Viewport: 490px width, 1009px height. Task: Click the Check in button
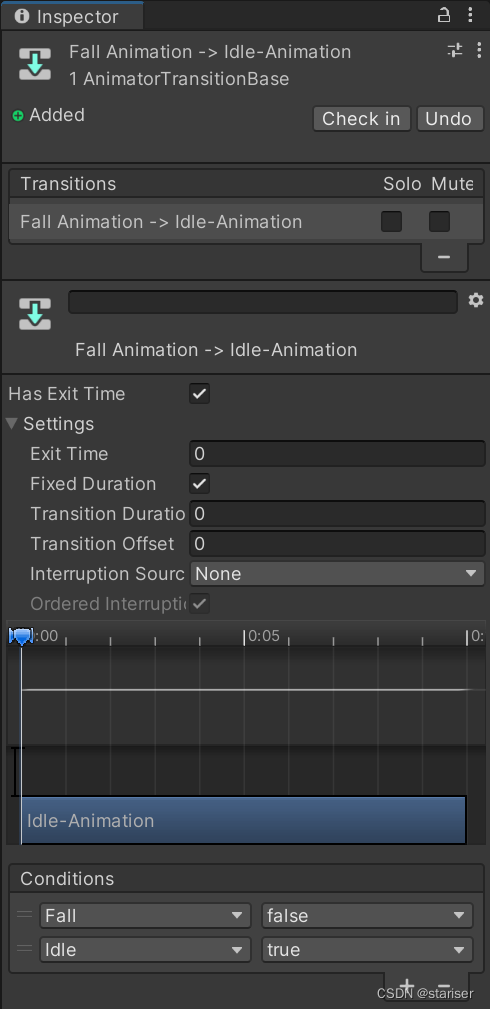[361, 118]
